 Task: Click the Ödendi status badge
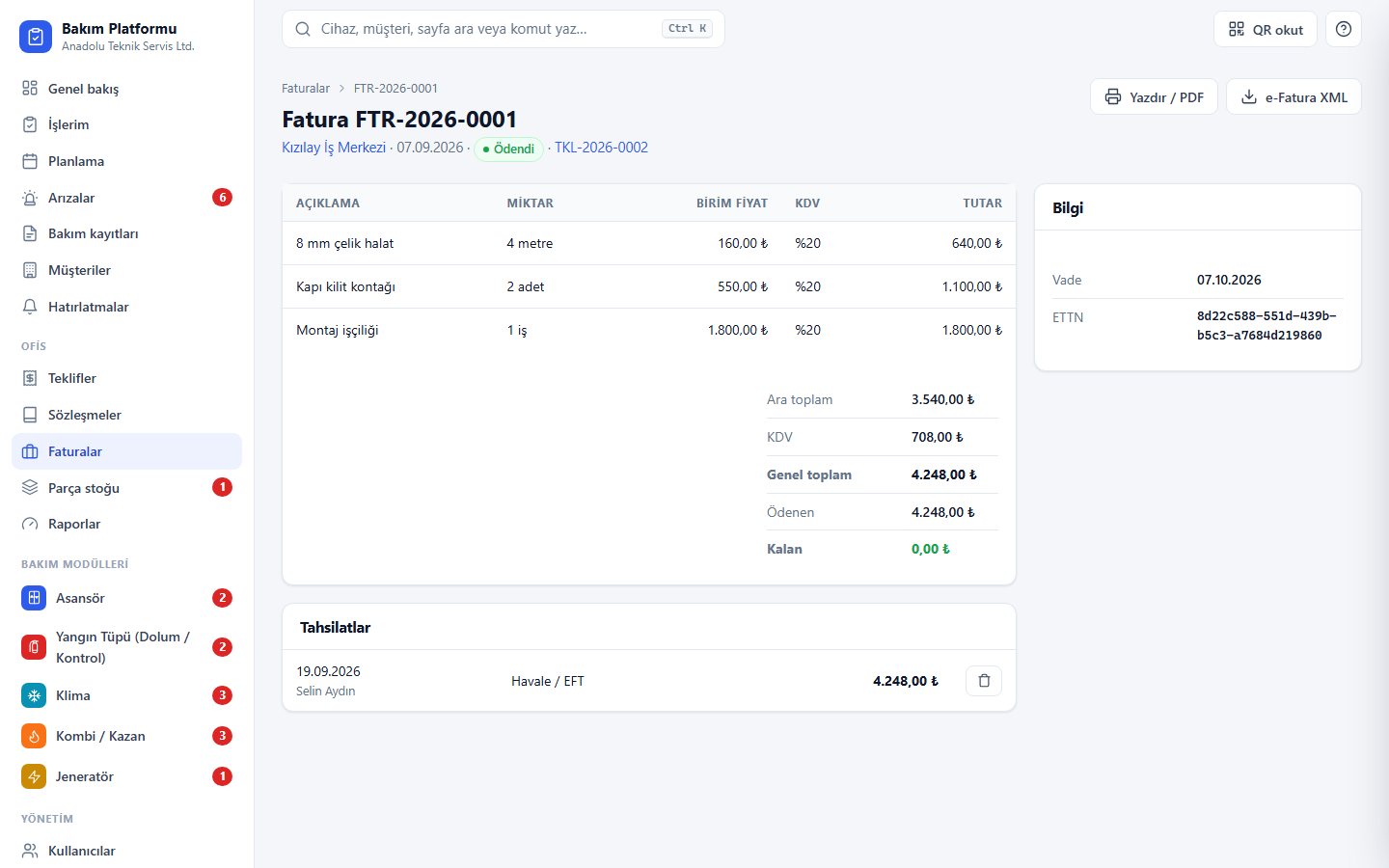point(508,149)
